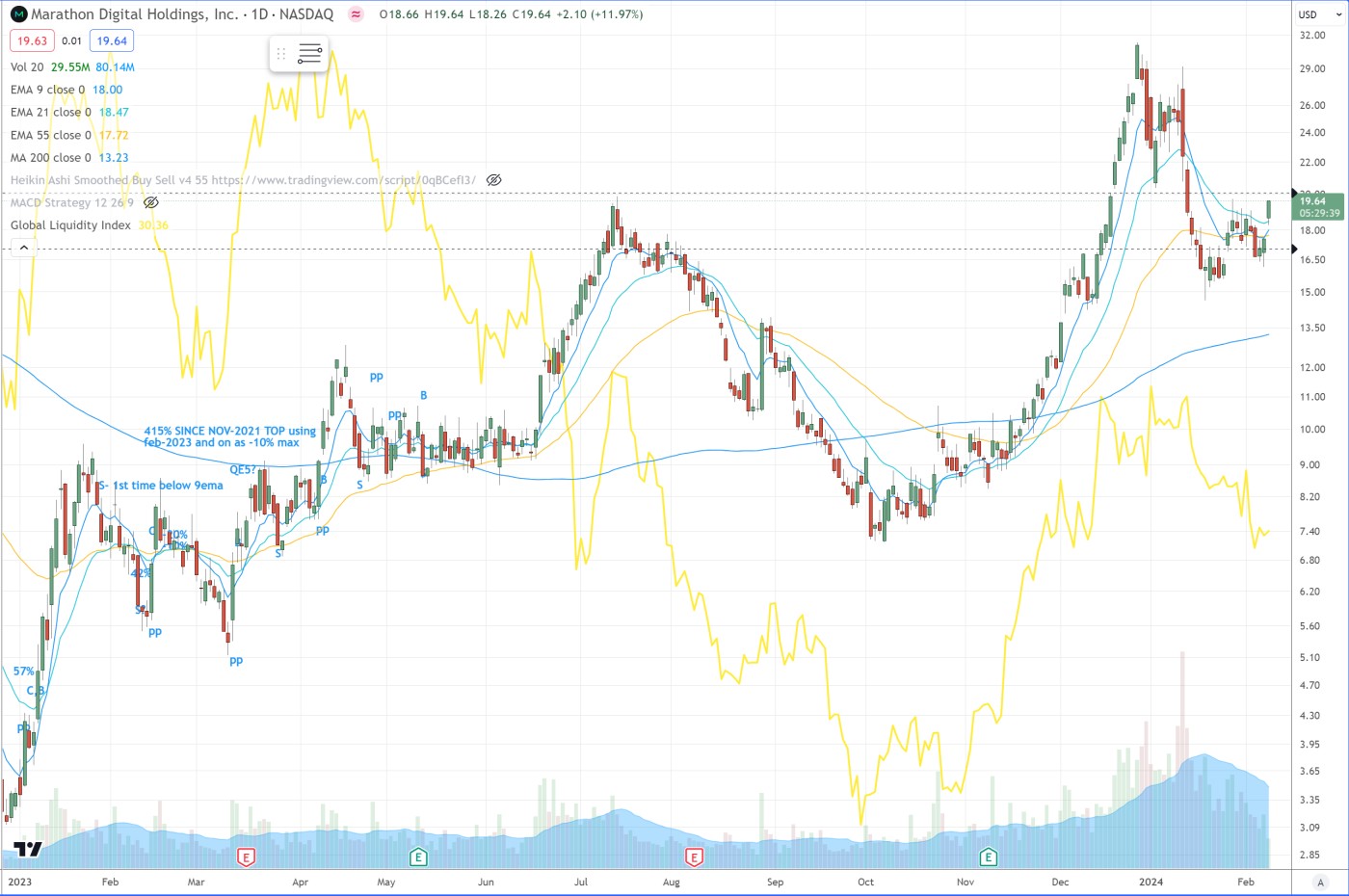
Task: Click the 13.50 price axis label
Action: pos(1311,328)
